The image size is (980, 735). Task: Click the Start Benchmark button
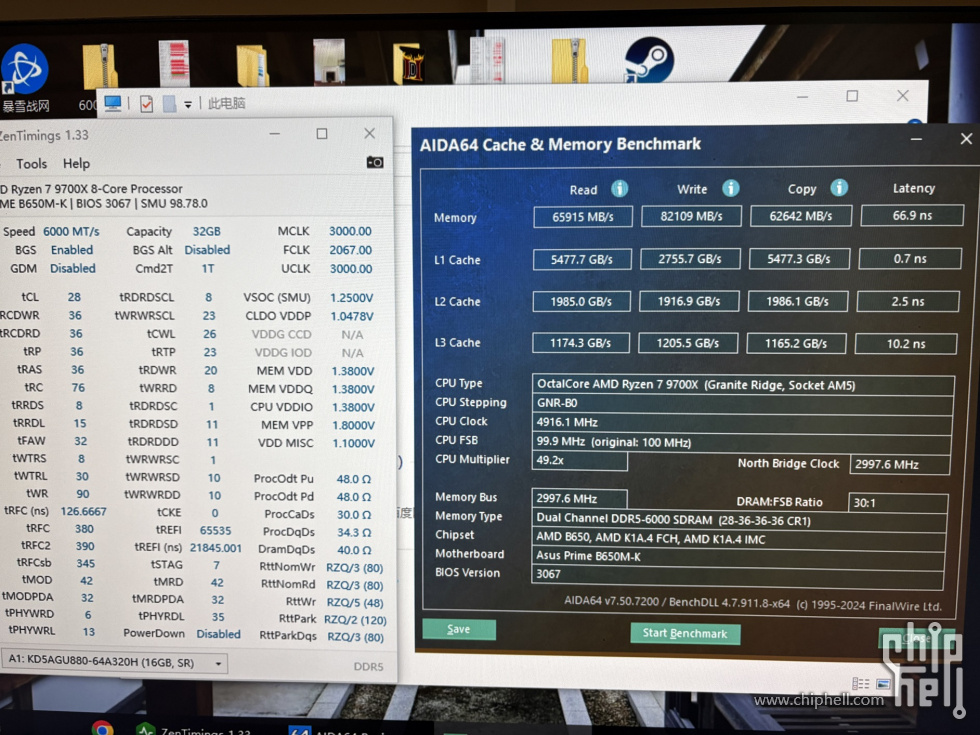point(685,633)
